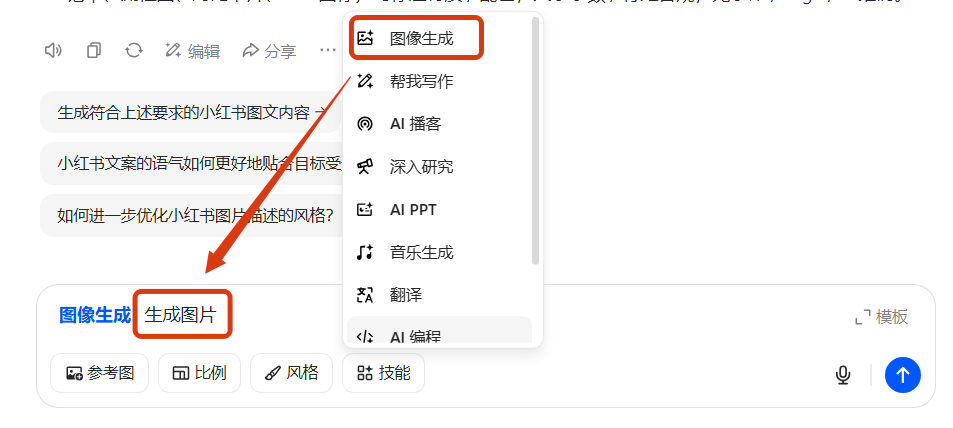Image resolution: width=953 pixels, height=428 pixels.
Task: Open the 风格 style selector
Action: [x=291, y=373]
